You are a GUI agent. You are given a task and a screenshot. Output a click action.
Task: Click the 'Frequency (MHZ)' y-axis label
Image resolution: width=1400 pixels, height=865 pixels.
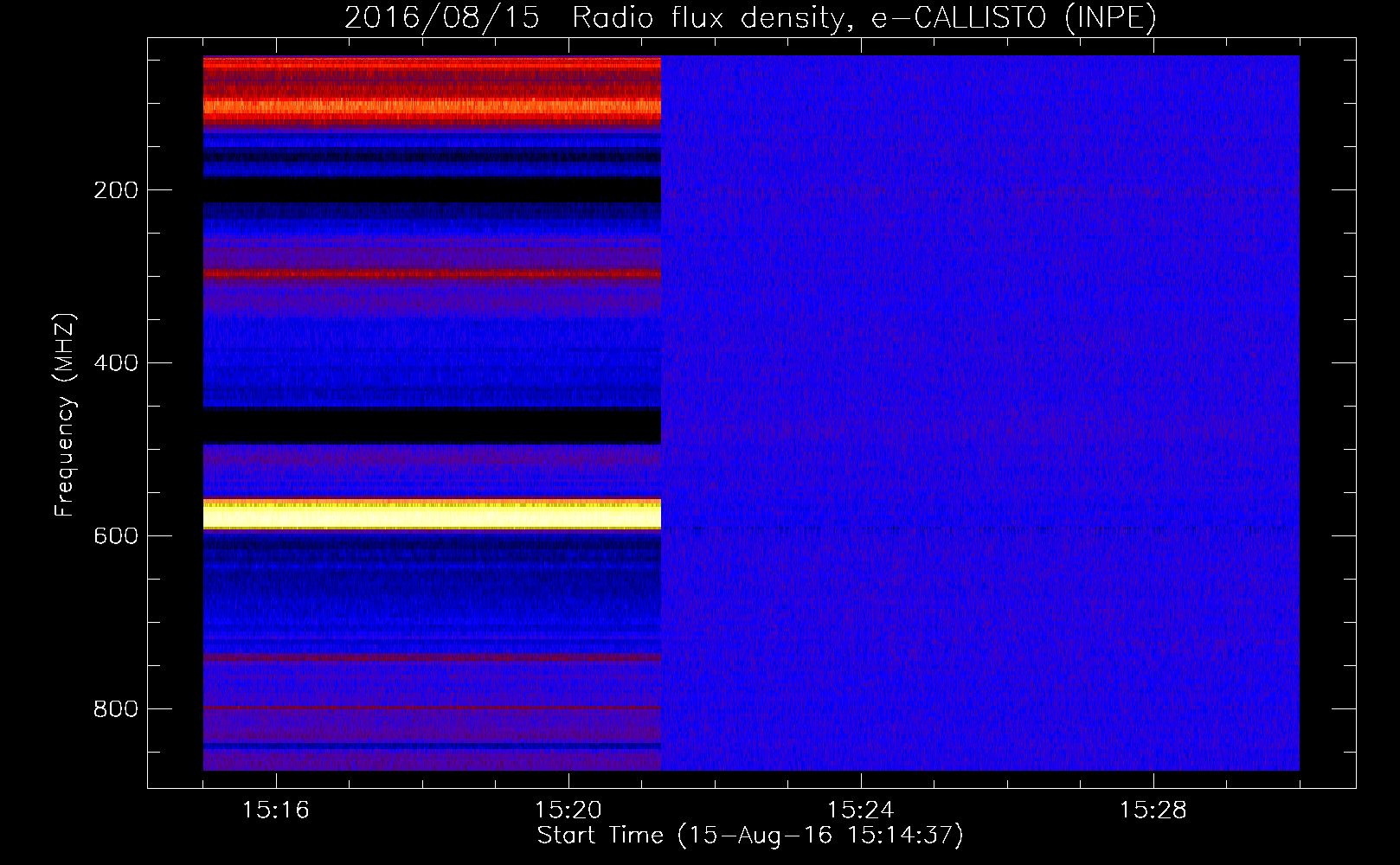pyautogui.click(x=65, y=415)
